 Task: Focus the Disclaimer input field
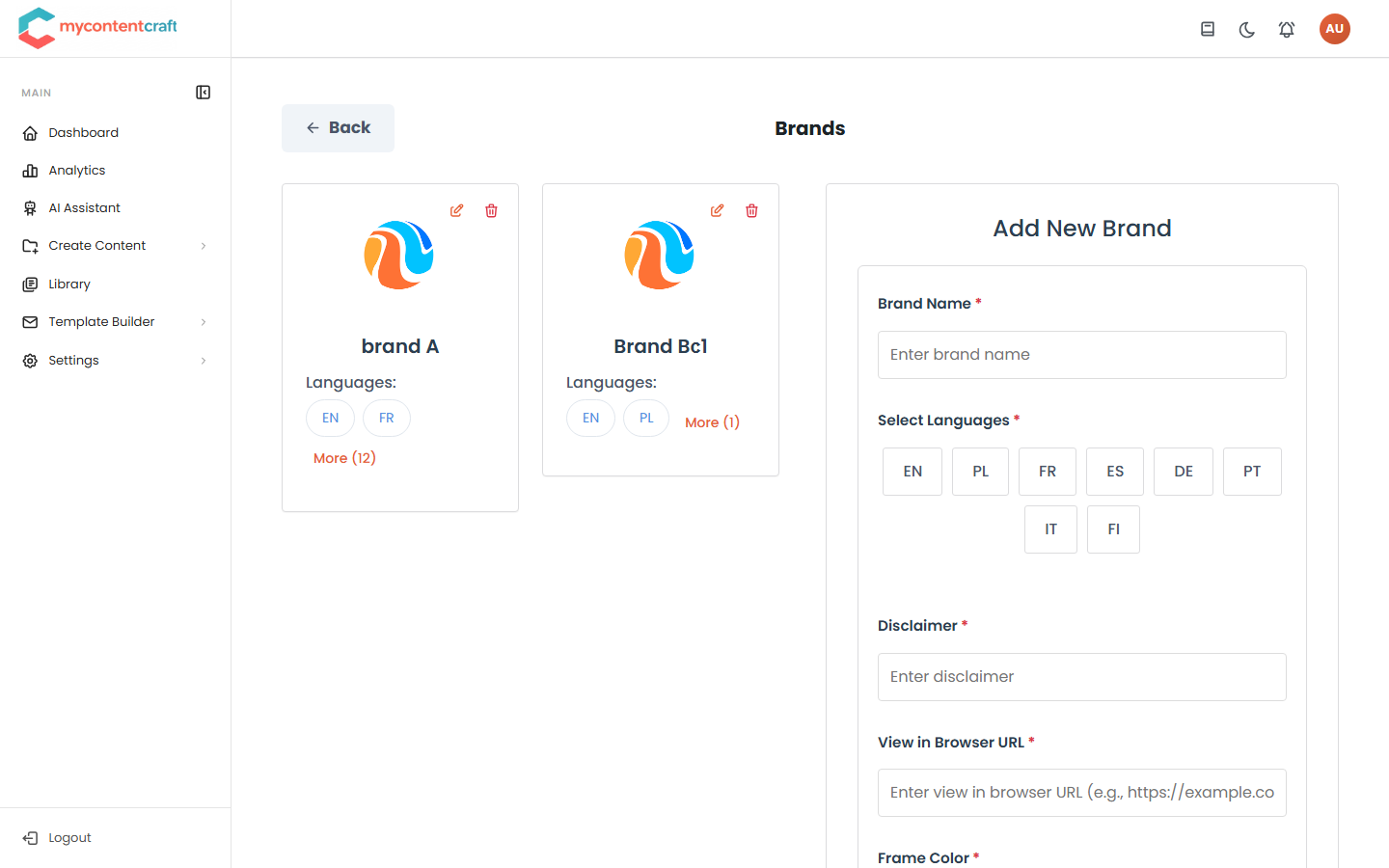1082,677
